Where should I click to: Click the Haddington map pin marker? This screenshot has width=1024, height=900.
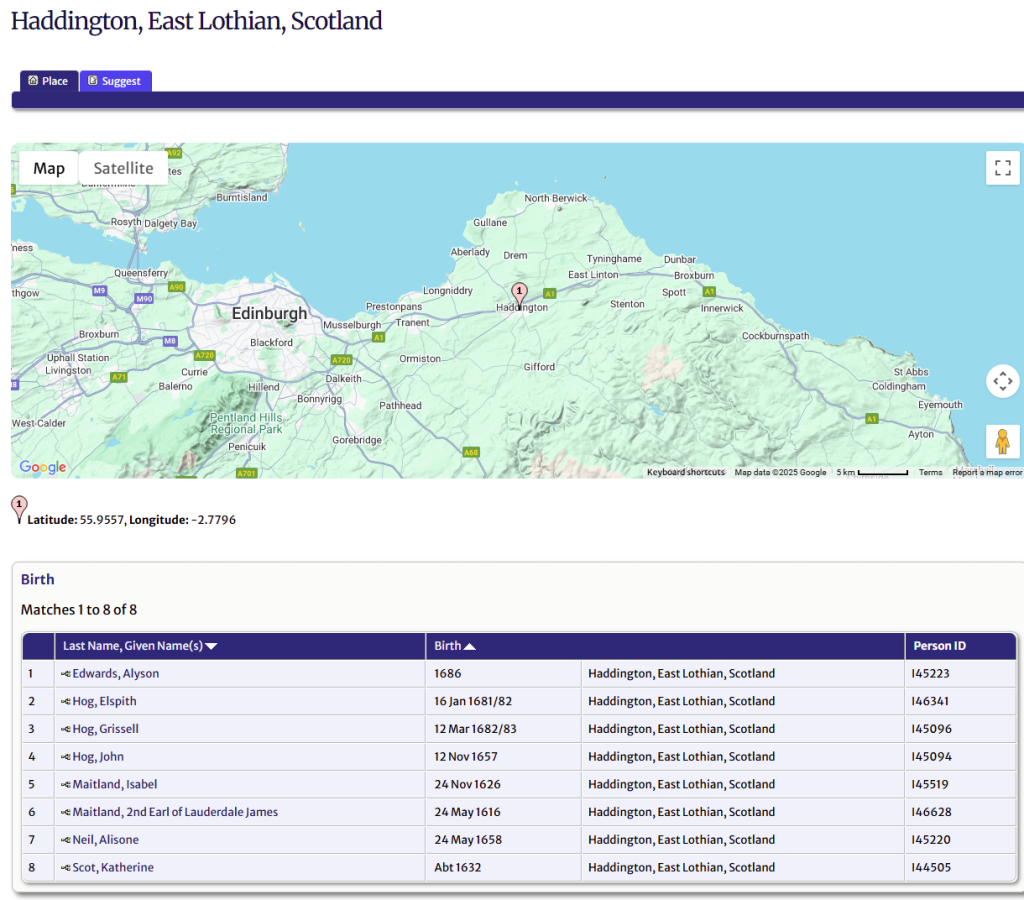pos(518,292)
